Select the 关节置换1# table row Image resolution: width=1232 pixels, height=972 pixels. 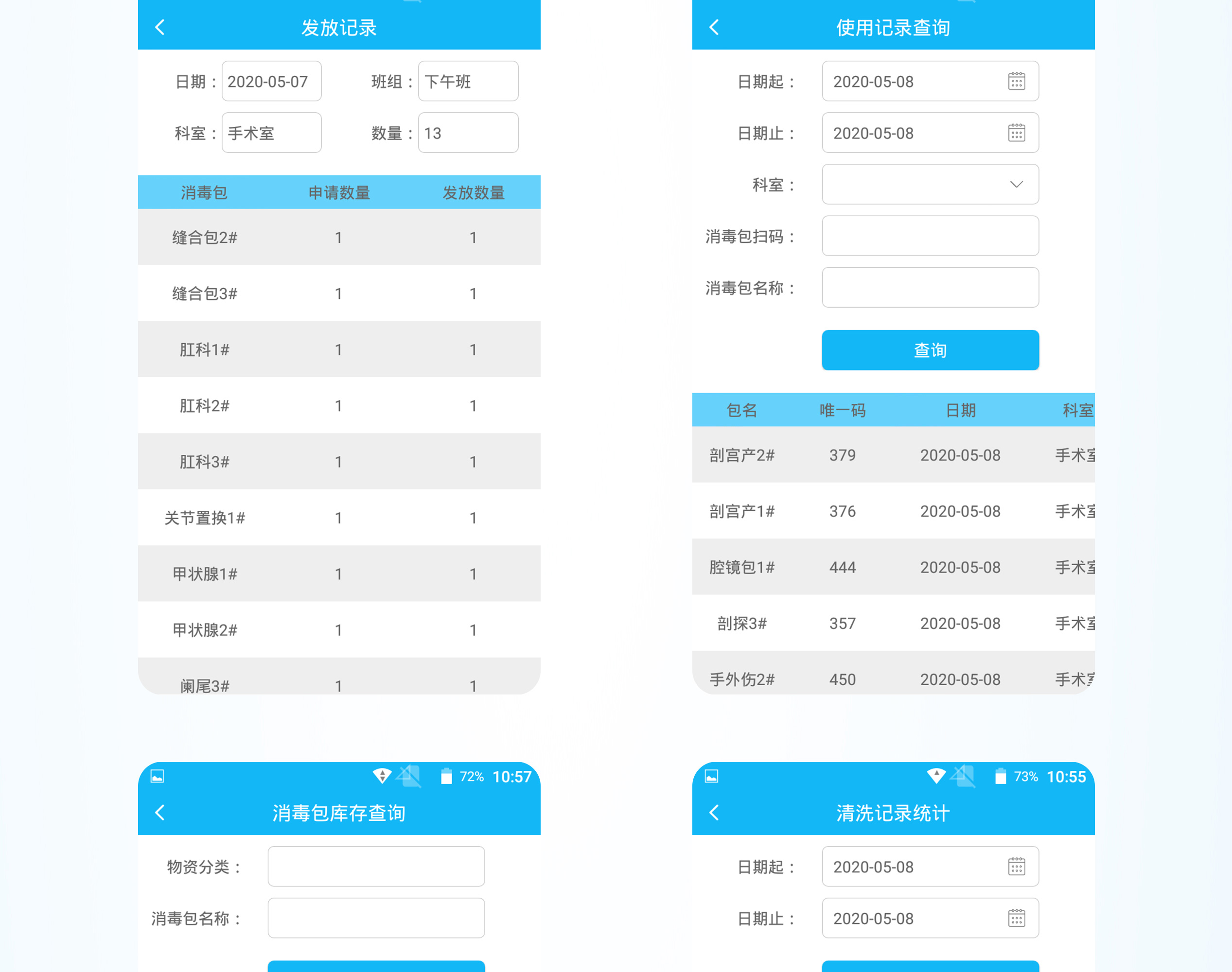tap(339, 518)
